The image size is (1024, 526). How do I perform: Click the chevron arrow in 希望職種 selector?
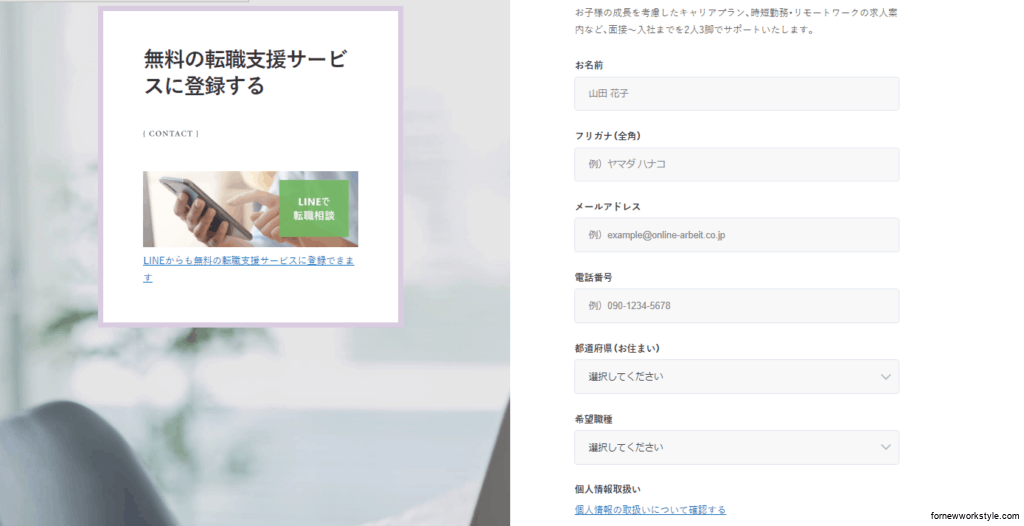click(885, 447)
